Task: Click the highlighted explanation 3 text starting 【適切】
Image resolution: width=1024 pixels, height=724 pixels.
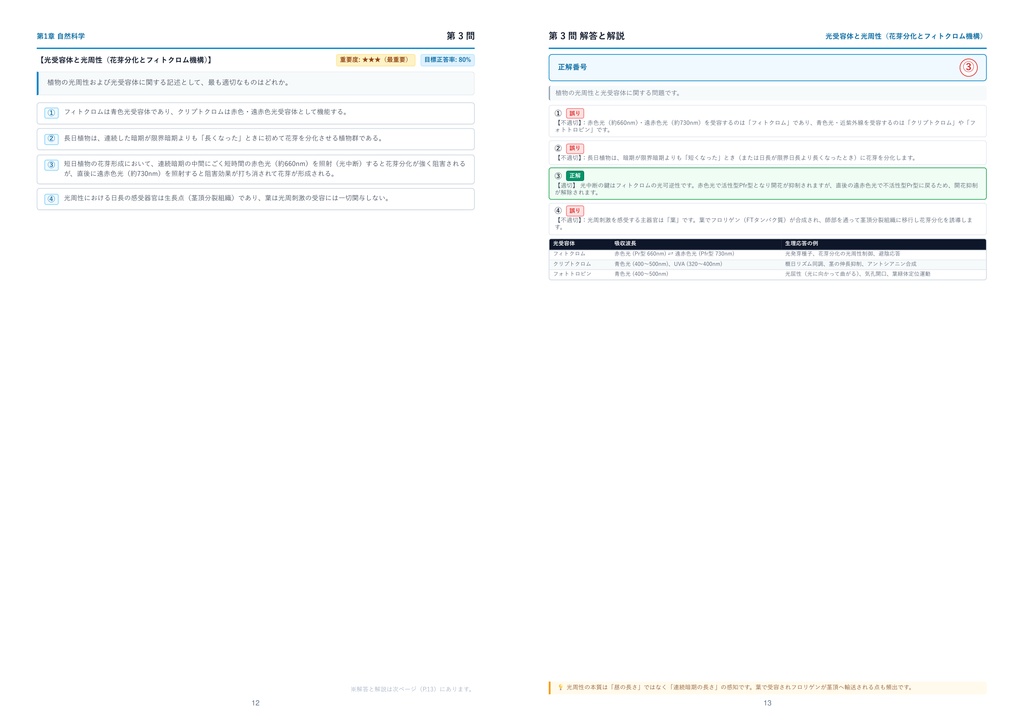Action: pos(766,189)
